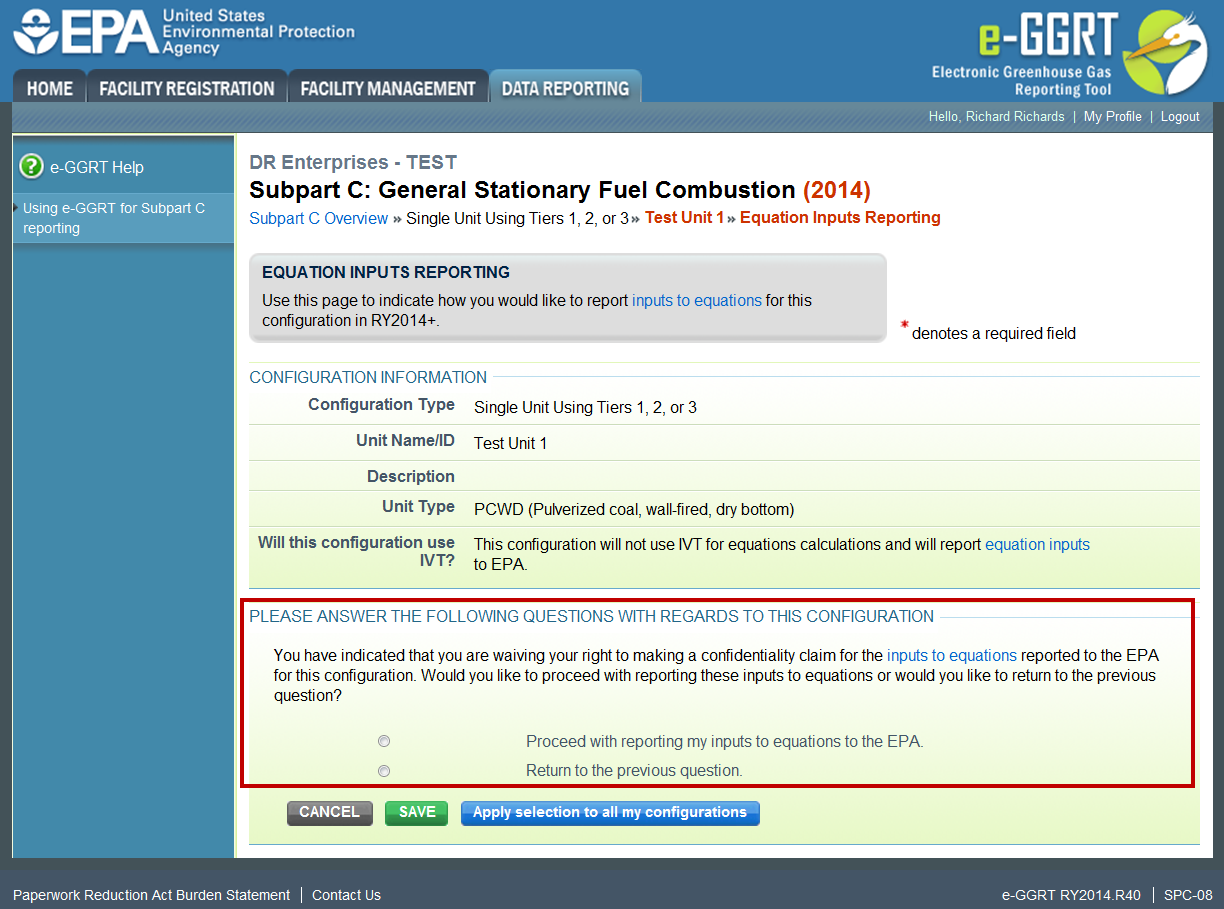
Task: Select the DATA REPORTING tab
Action: [565, 87]
